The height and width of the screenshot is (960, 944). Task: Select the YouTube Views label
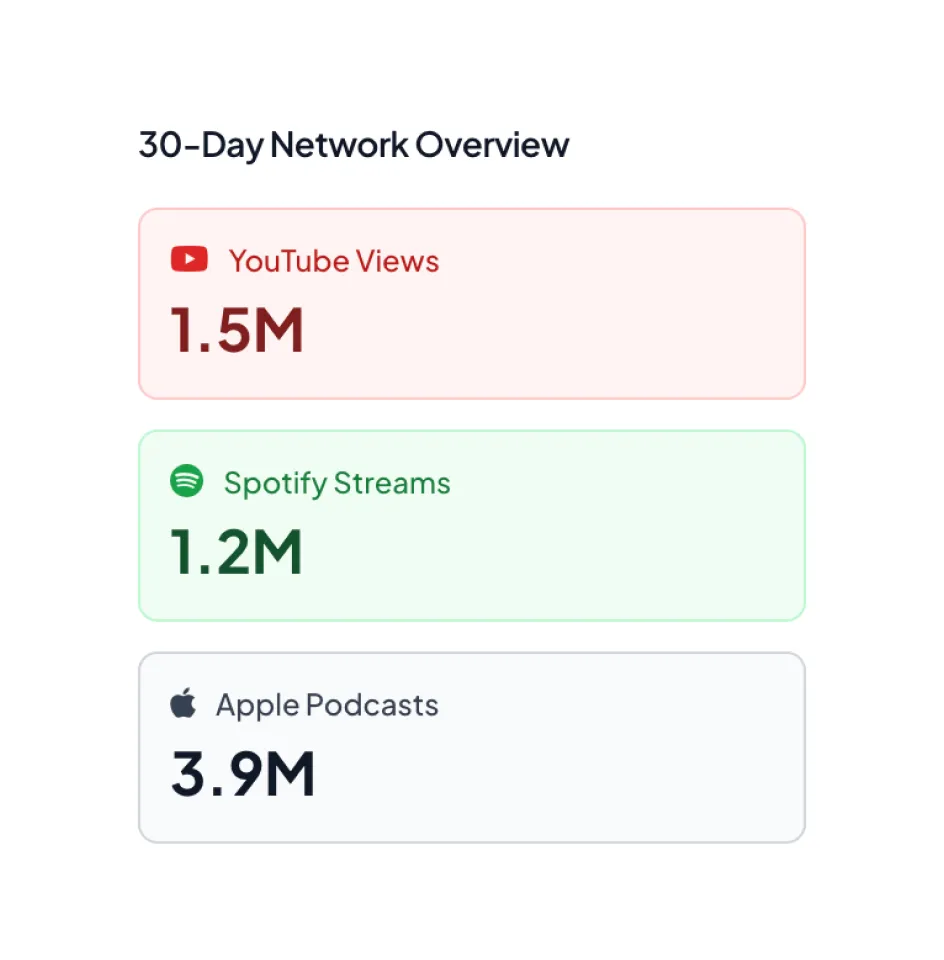pos(334,261)
